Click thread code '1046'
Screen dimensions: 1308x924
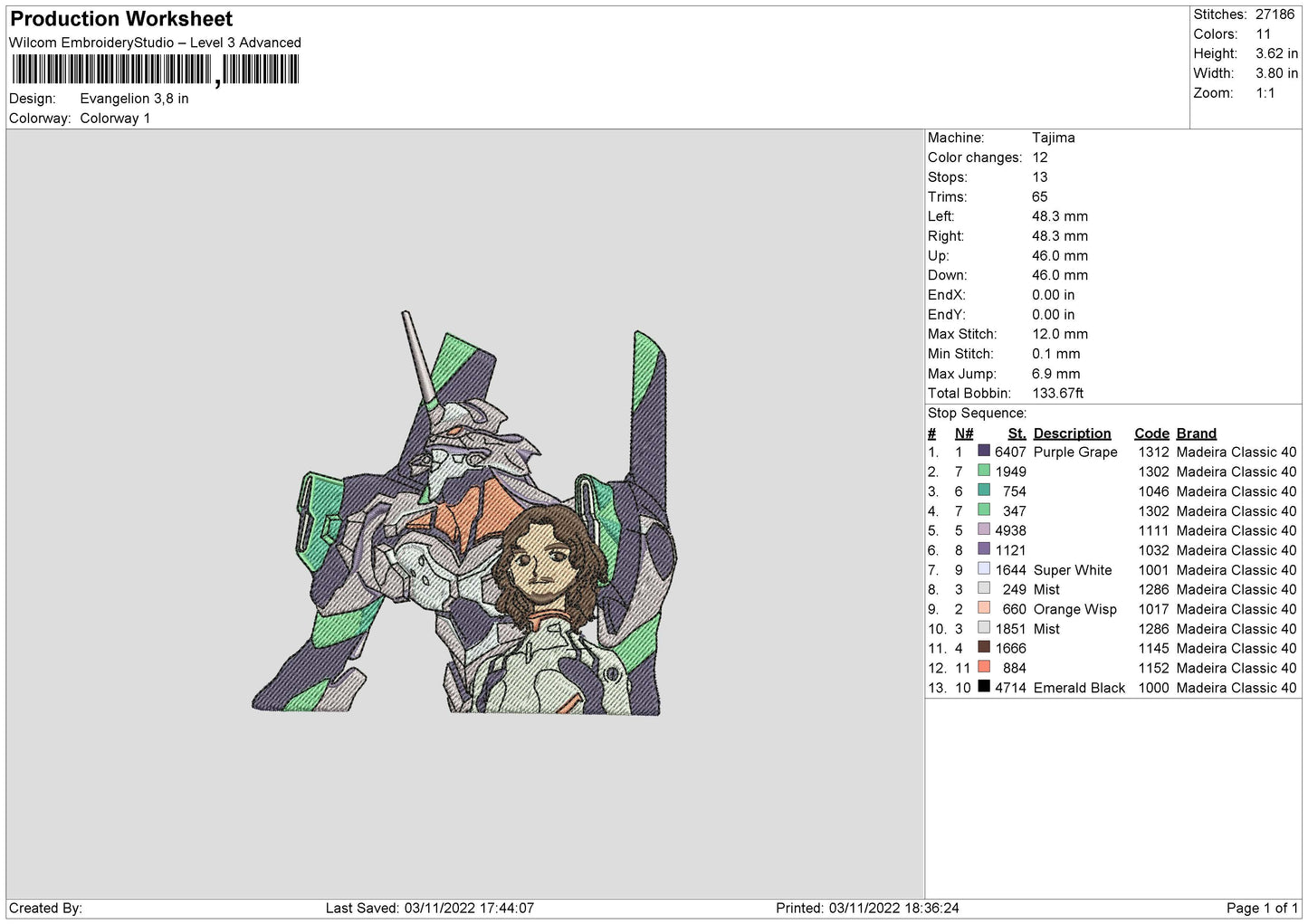[x=1153, y=491]
